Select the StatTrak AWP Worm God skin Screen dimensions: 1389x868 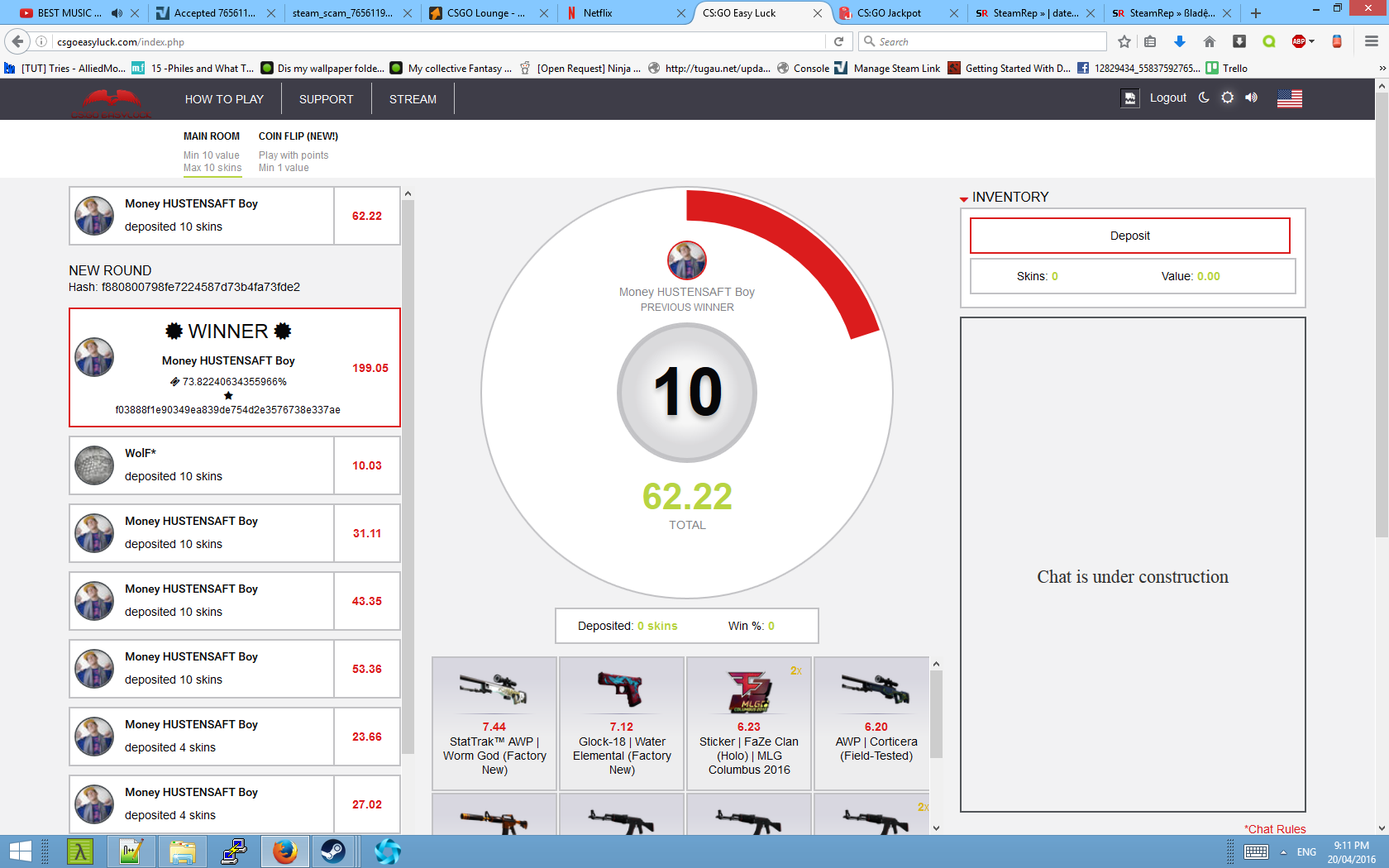[494, 723]
